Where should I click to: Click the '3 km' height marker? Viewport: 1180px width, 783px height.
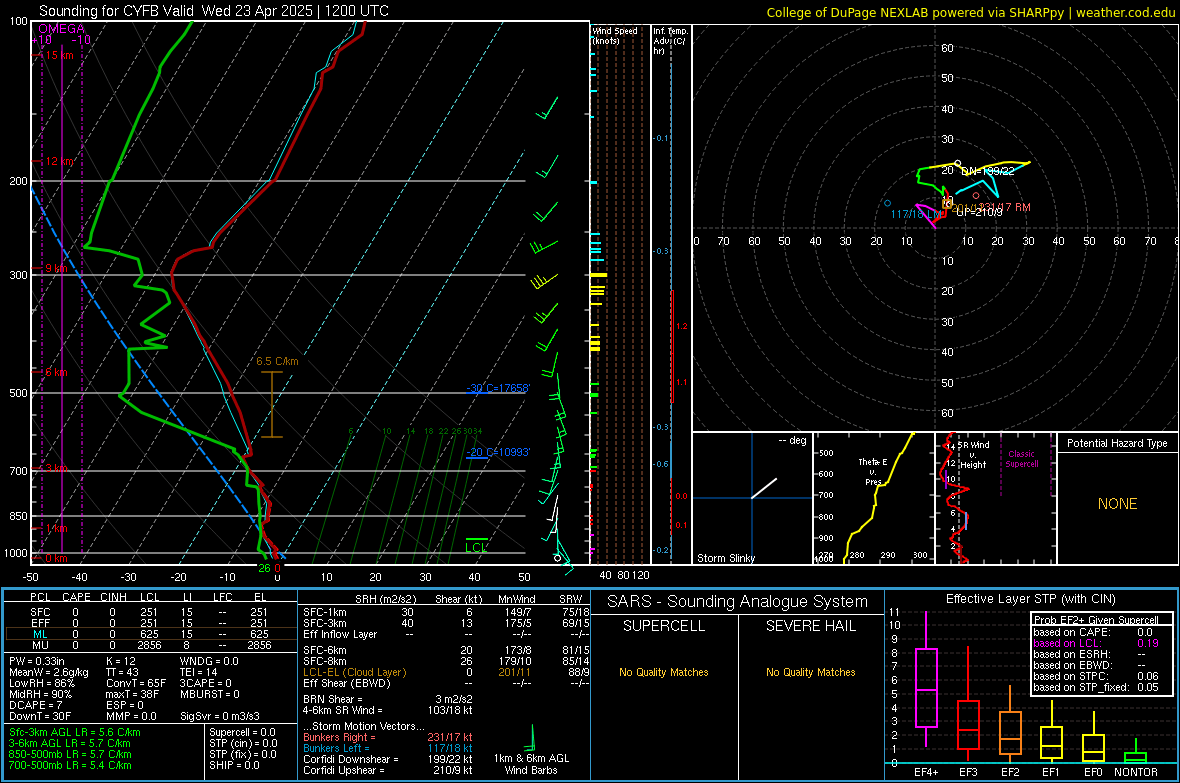(56, 468)
